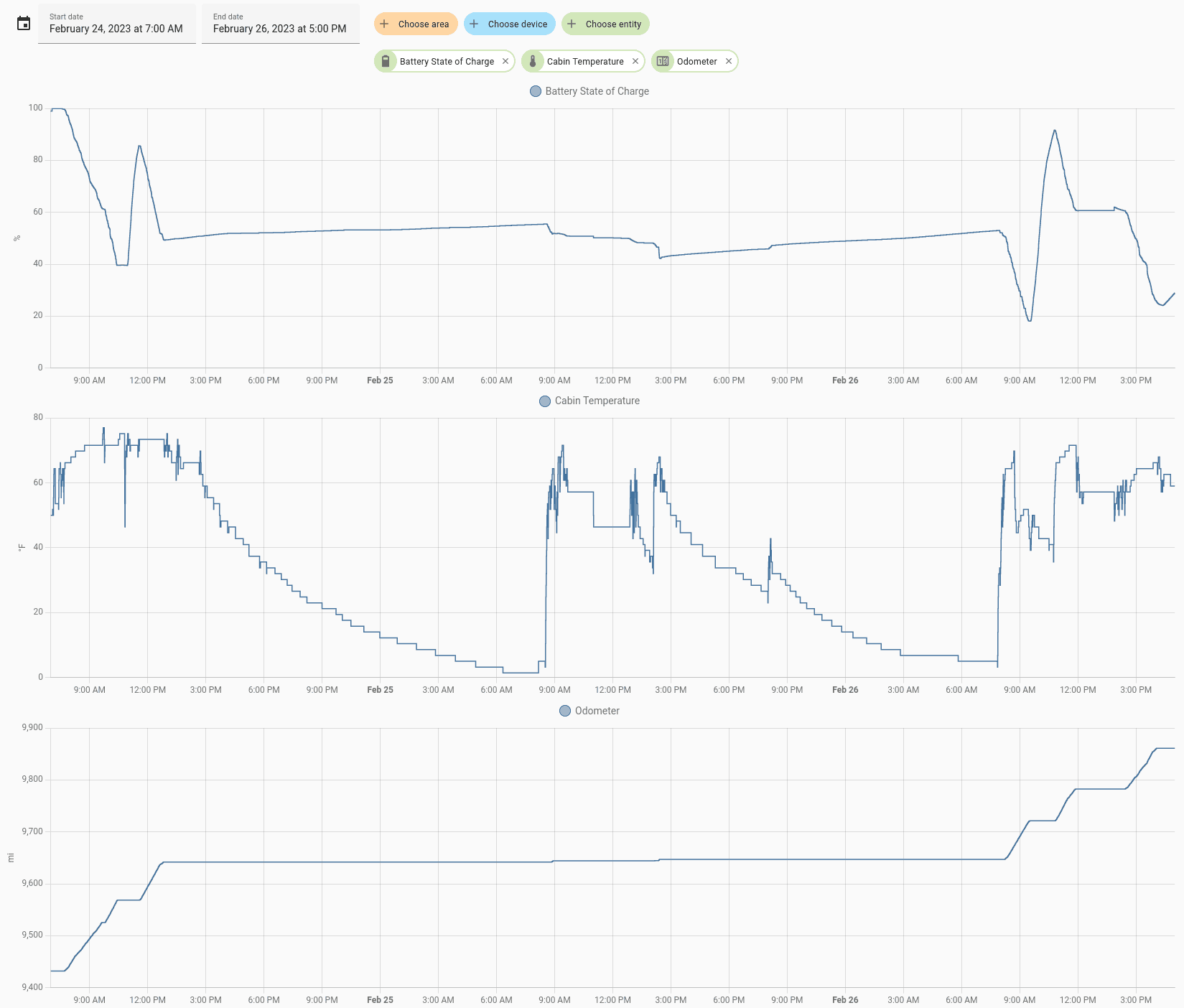Toggle Odometer legend series
This screenshot has height=1008, width=1184.
click(589, 711)
